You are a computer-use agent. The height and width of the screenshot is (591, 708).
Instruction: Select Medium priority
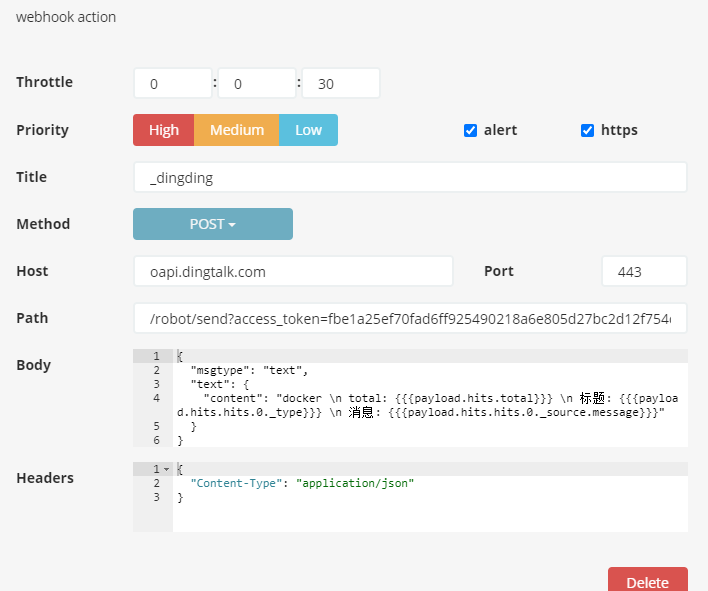(x=237, y=130)
